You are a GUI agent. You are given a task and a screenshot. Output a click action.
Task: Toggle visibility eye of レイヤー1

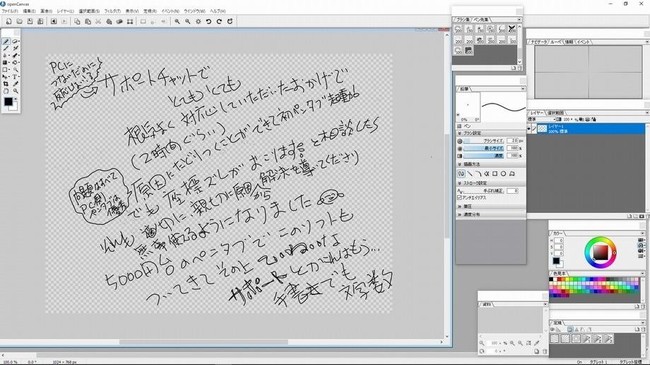[529, 129]
